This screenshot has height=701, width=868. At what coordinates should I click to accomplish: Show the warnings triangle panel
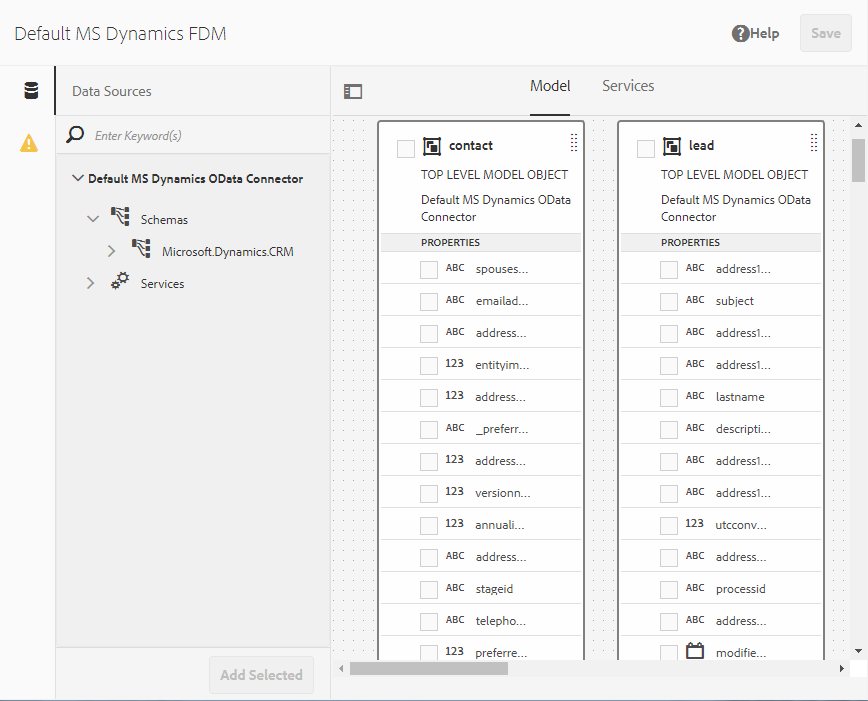coord(29,143)
